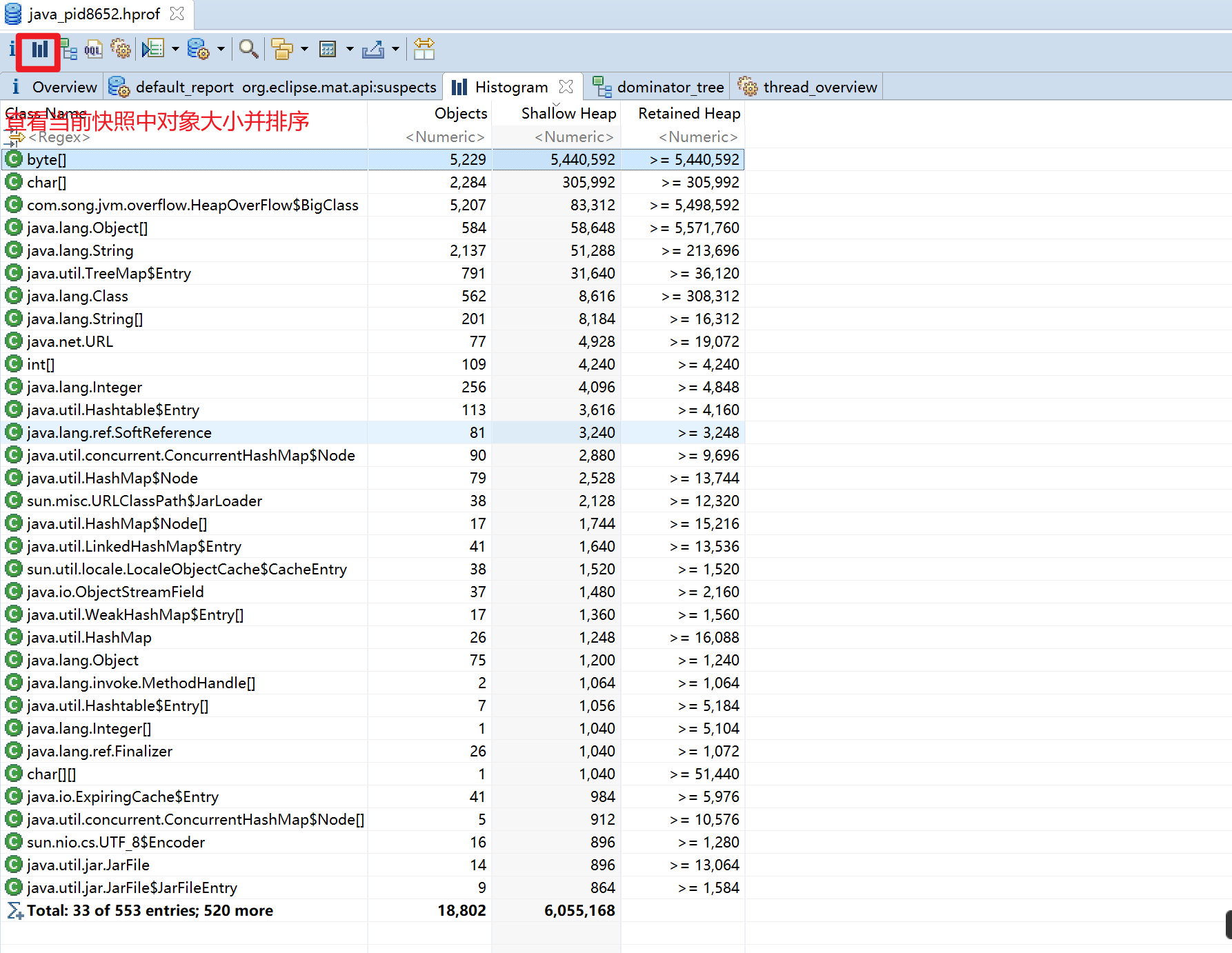
Task: Close the Histogram tab
Action: tap(566, 87)
